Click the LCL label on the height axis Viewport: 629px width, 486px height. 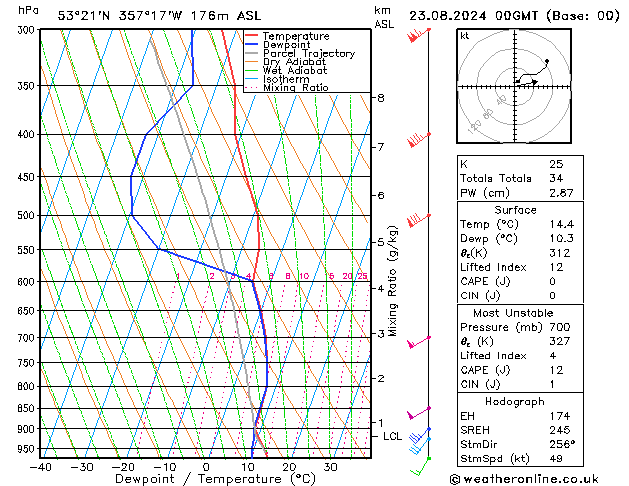(x=392, y=436)
